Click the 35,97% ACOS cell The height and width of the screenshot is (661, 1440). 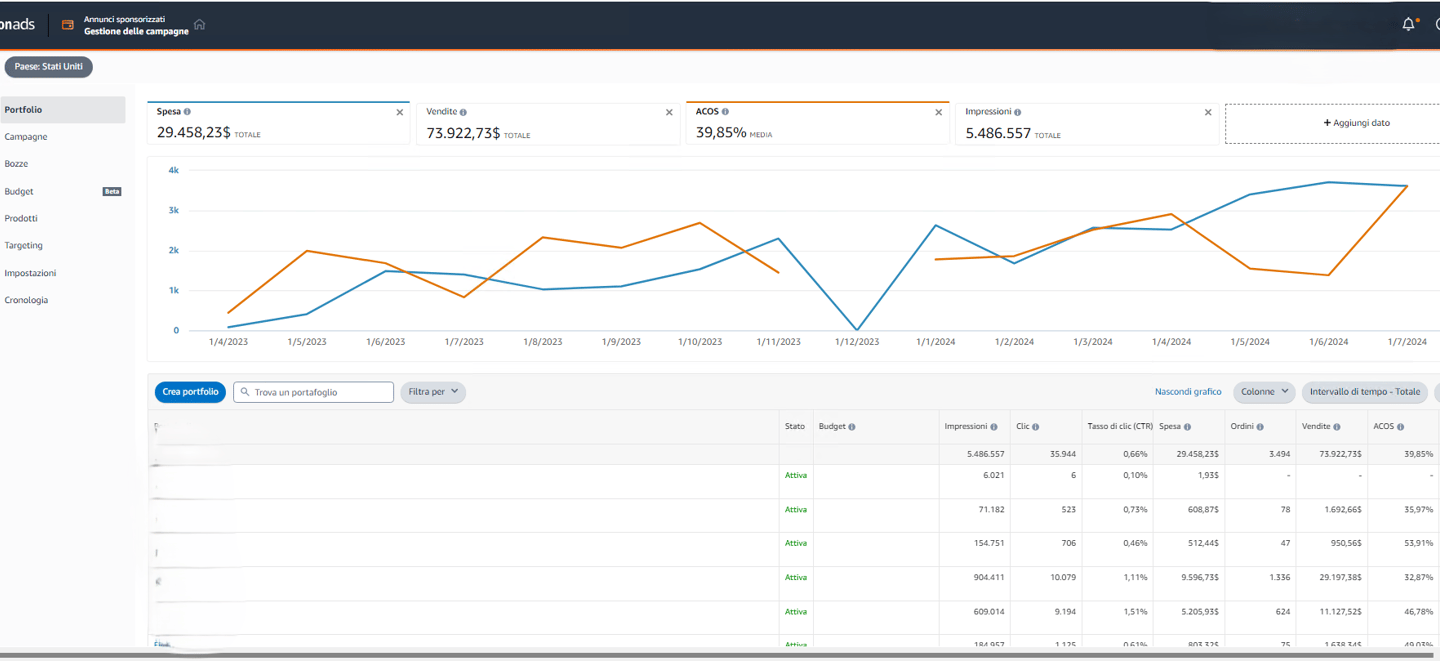coord(1418,510)
